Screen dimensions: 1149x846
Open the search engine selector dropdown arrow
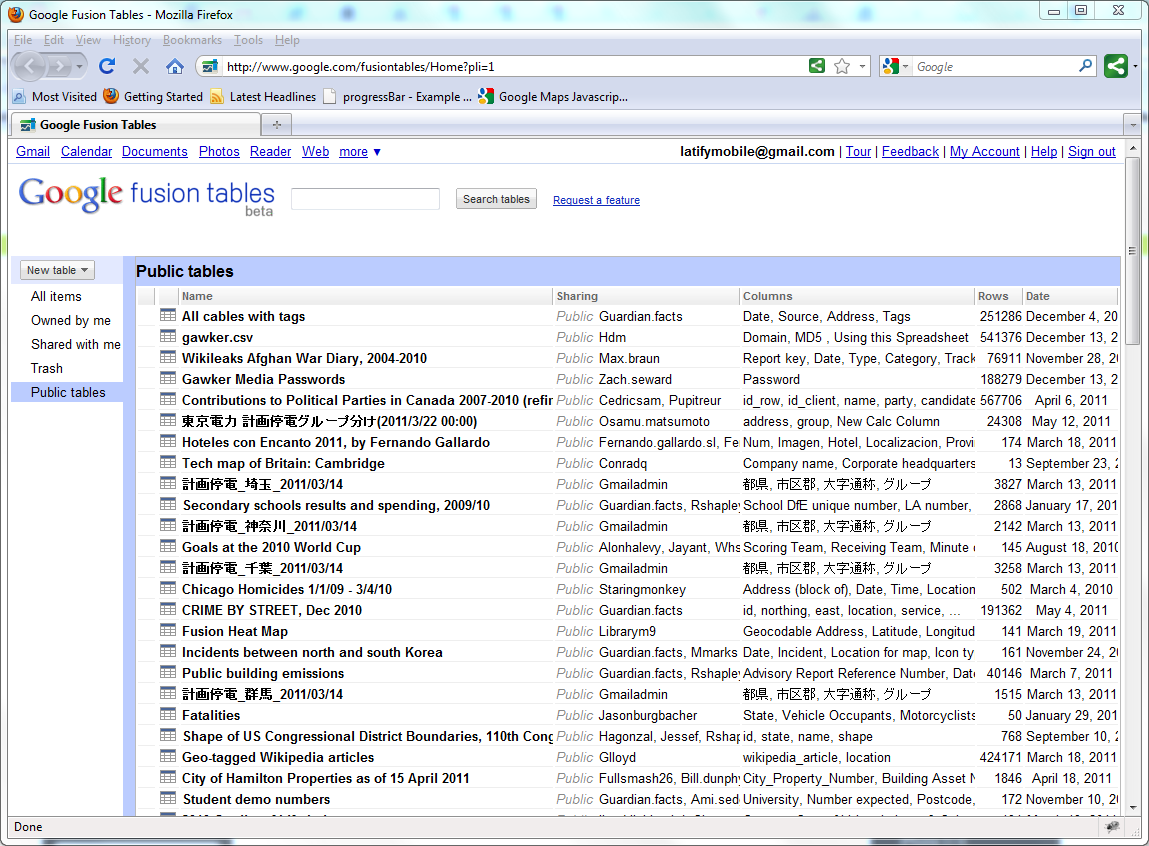click(905, 66)
